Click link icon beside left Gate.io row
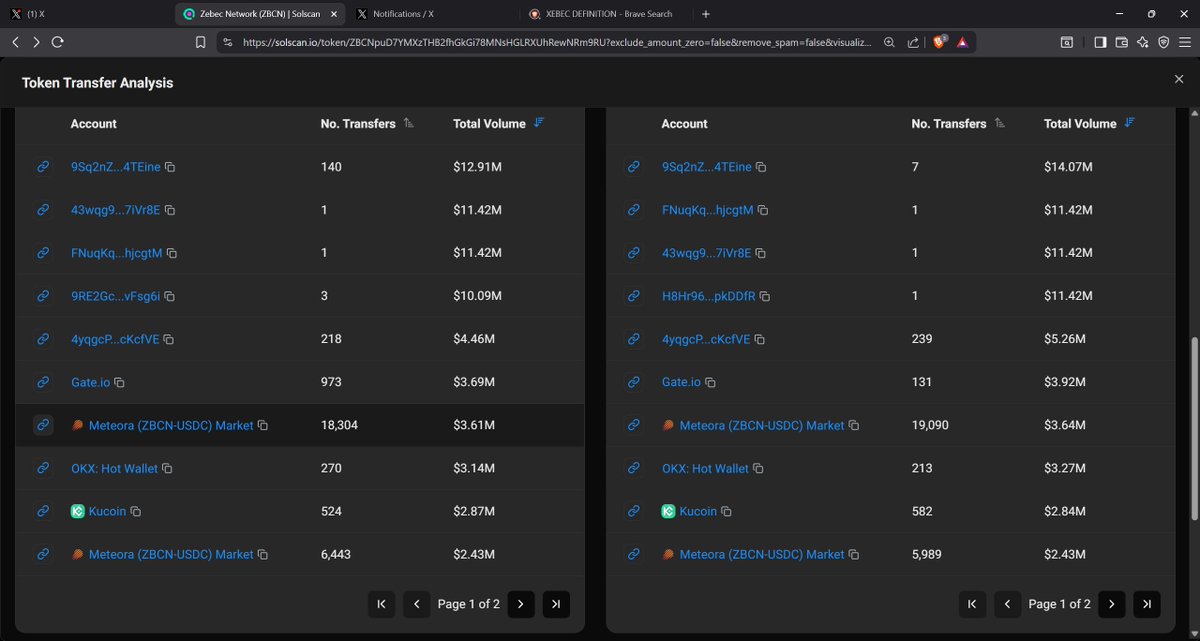1200x641 pixels. (x=43, y=382)
